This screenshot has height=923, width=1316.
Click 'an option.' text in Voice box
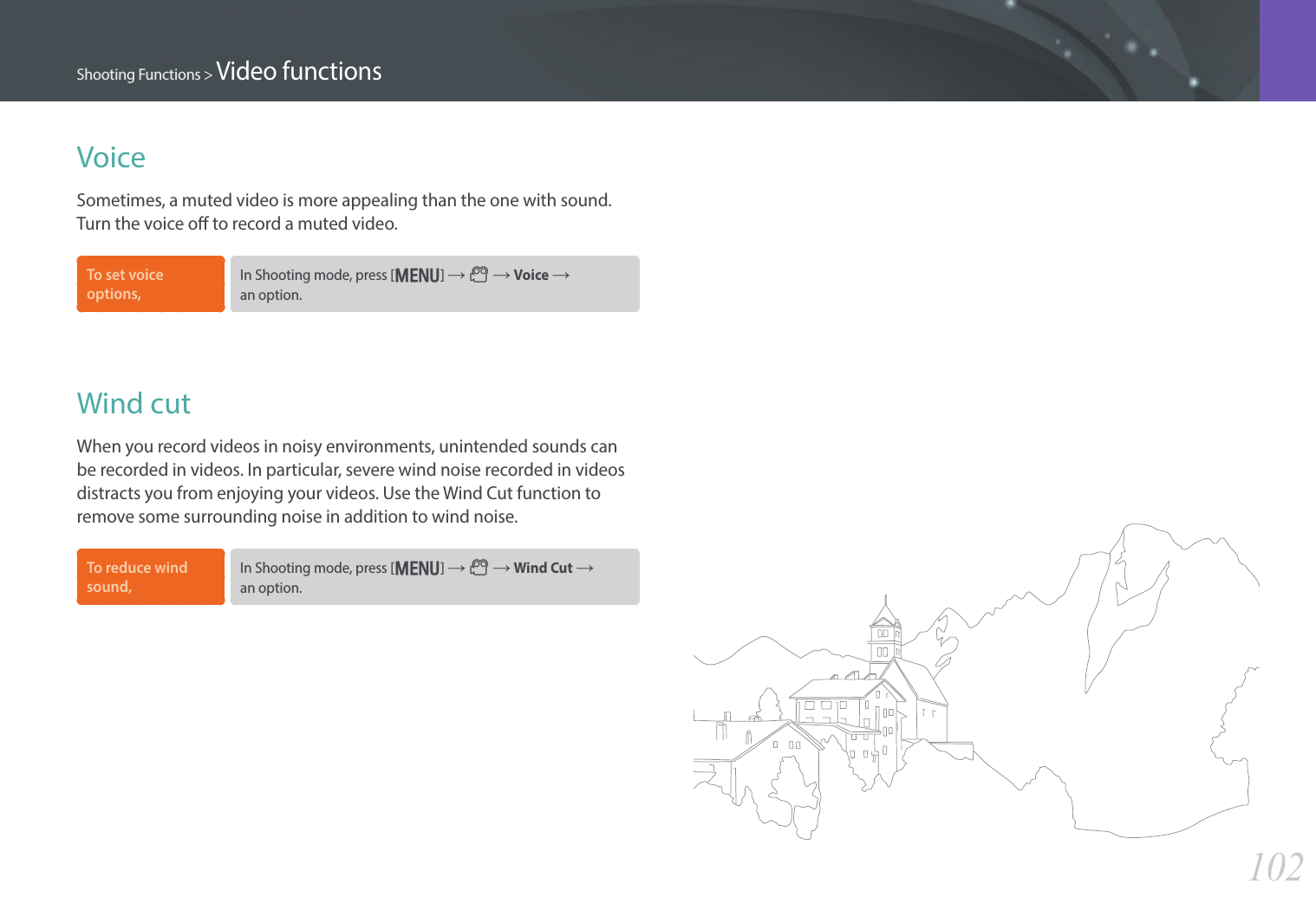[x=271, y=295]
